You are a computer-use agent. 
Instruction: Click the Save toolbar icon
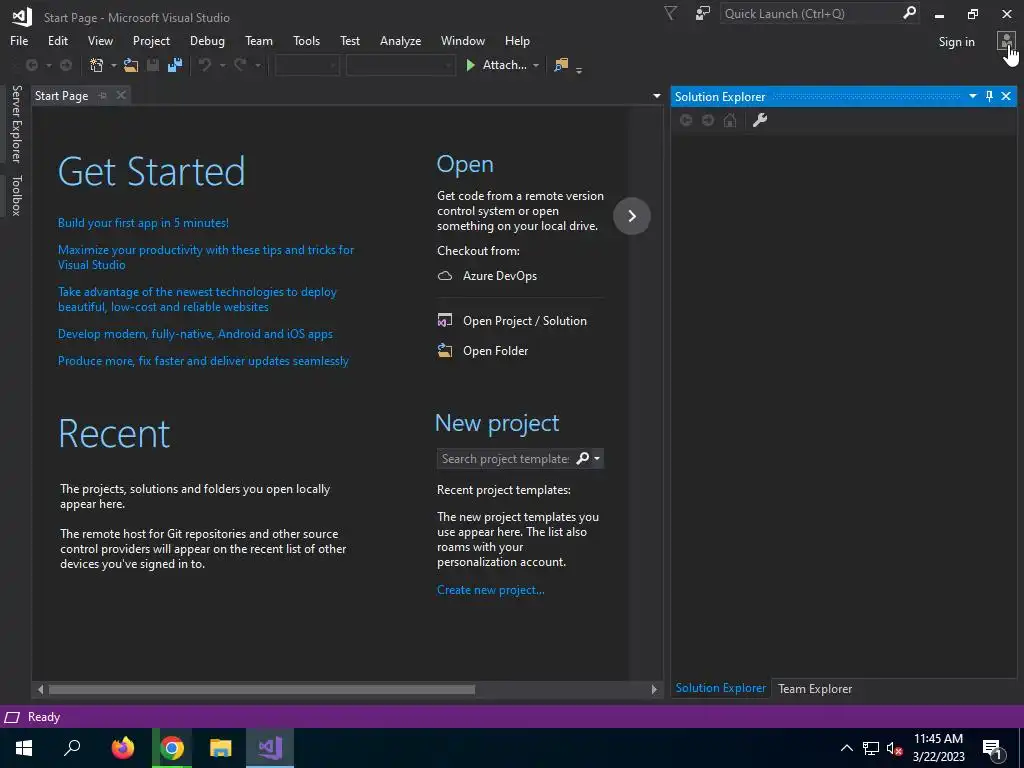153,65
